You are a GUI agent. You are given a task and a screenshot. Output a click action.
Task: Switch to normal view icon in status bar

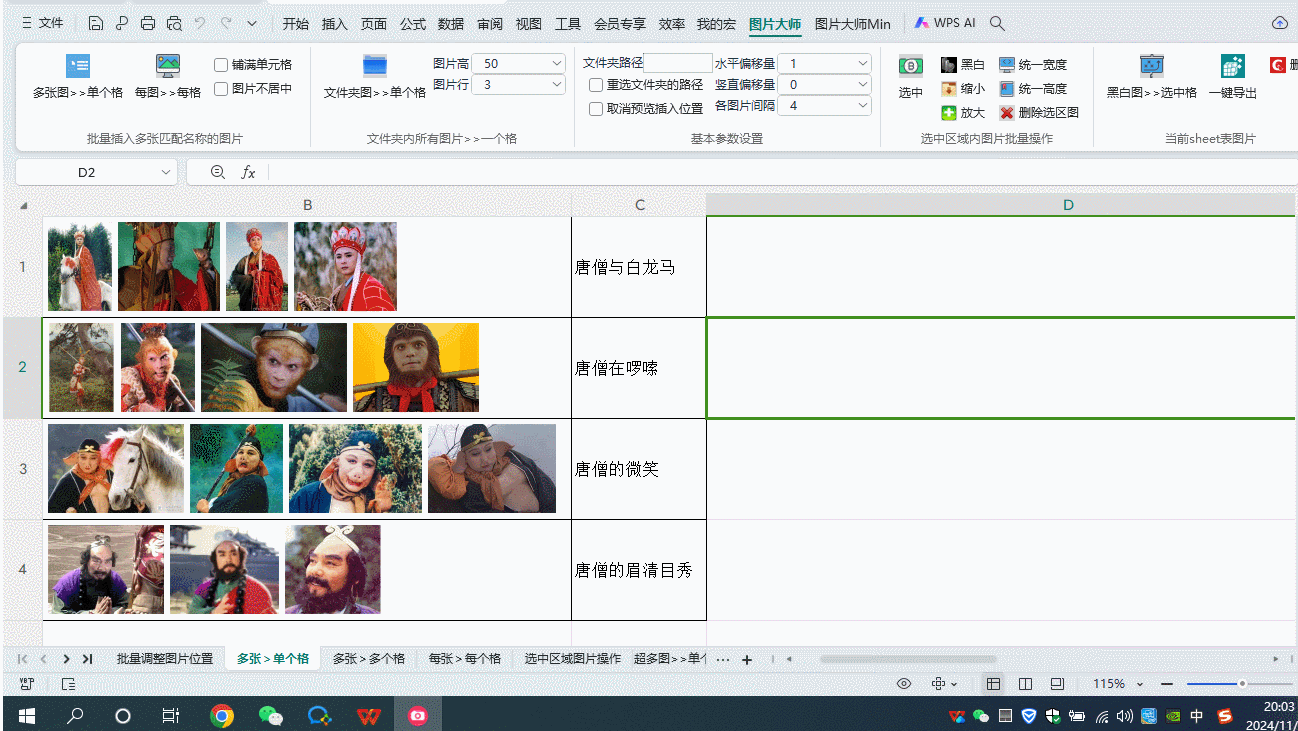993,684
